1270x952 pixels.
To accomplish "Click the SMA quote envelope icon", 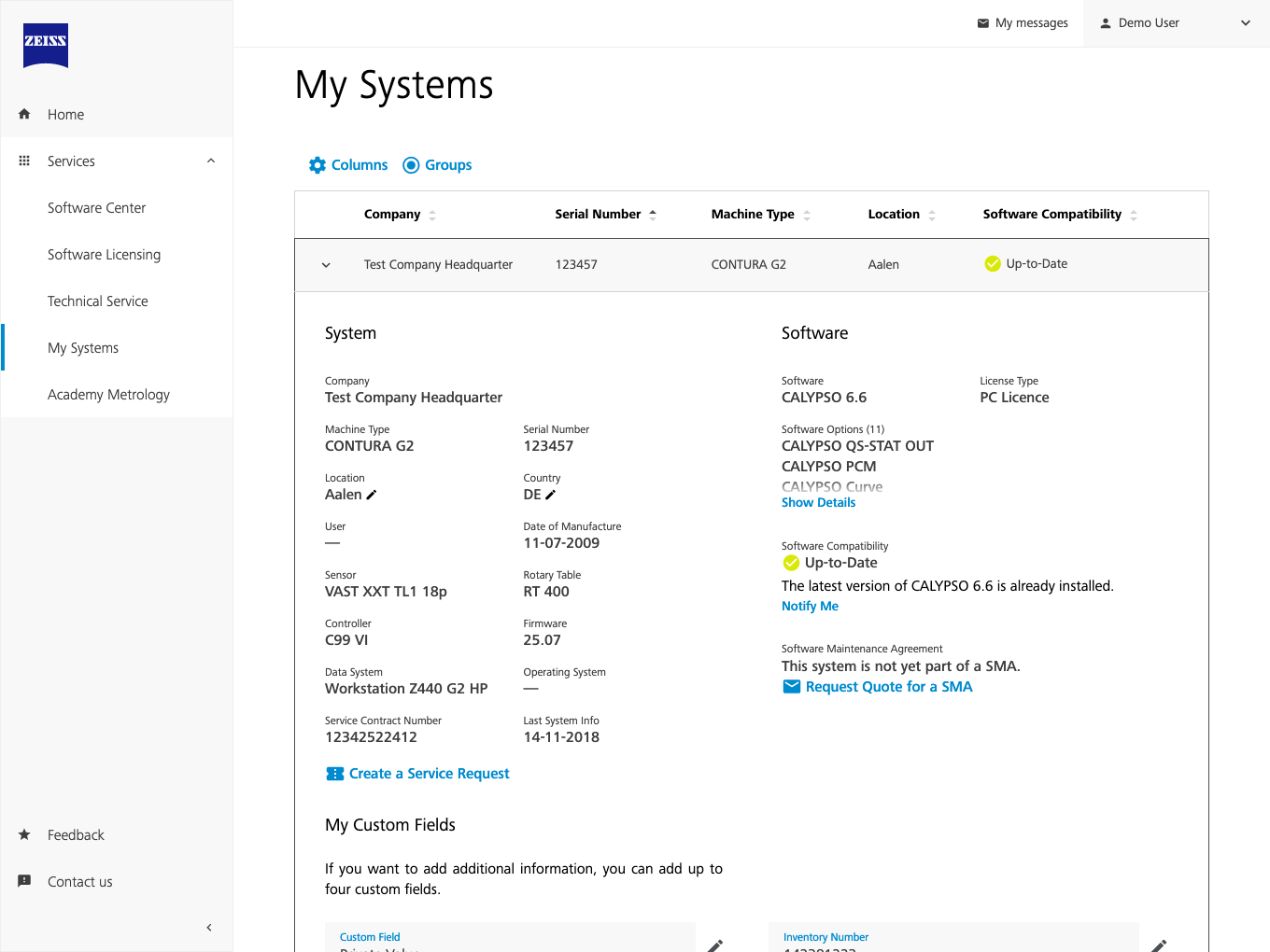I will tap(791, 687).
